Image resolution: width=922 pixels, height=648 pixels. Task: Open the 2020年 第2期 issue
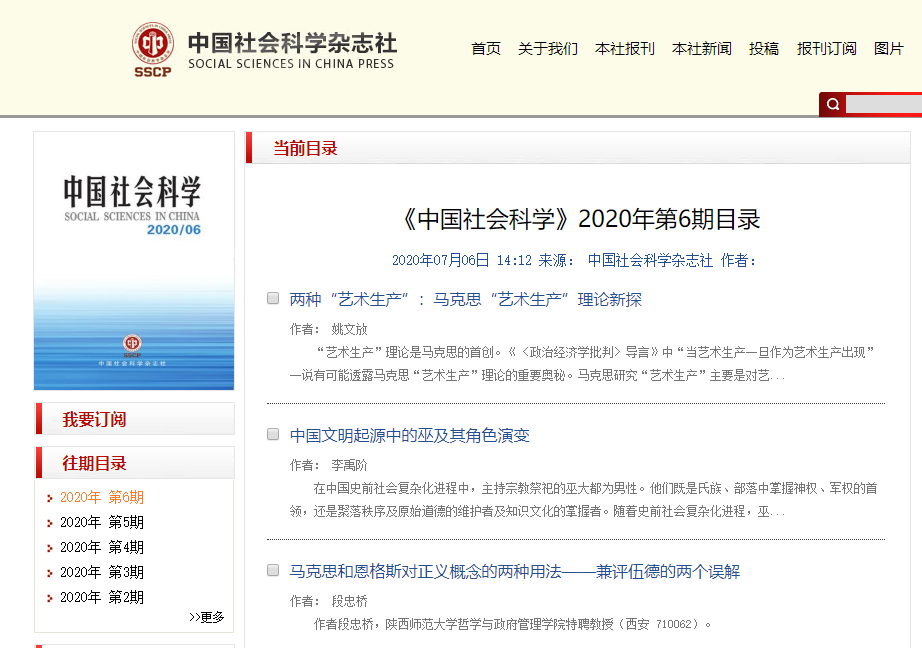point(102,597)
